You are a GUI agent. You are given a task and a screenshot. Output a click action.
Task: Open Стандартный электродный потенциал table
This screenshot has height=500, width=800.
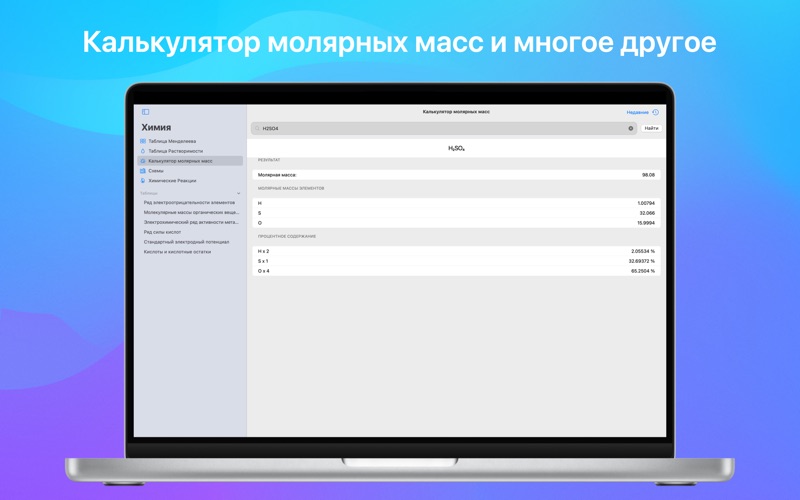pos(186,242)
